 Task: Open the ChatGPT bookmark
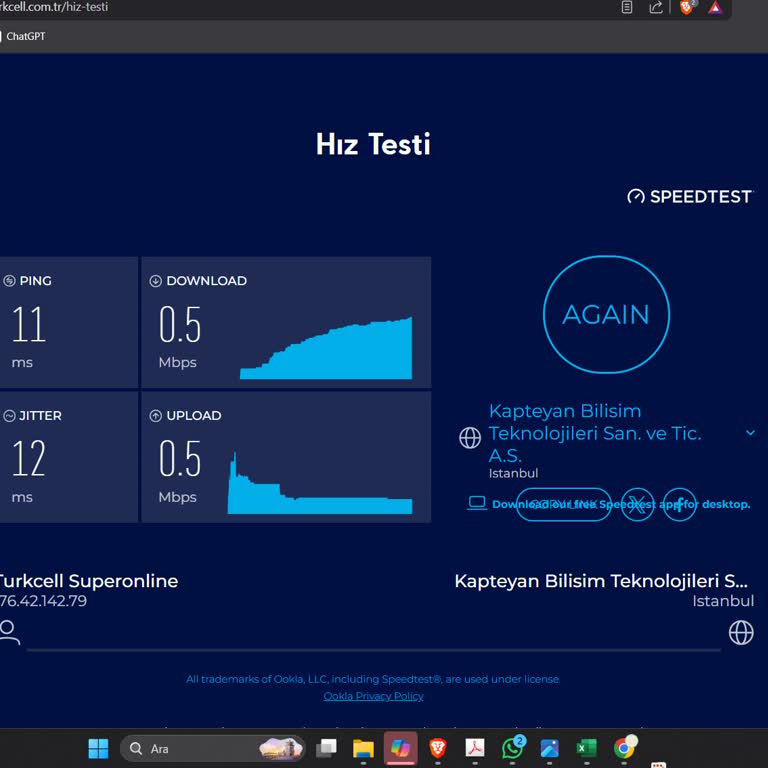click(23, 36)
